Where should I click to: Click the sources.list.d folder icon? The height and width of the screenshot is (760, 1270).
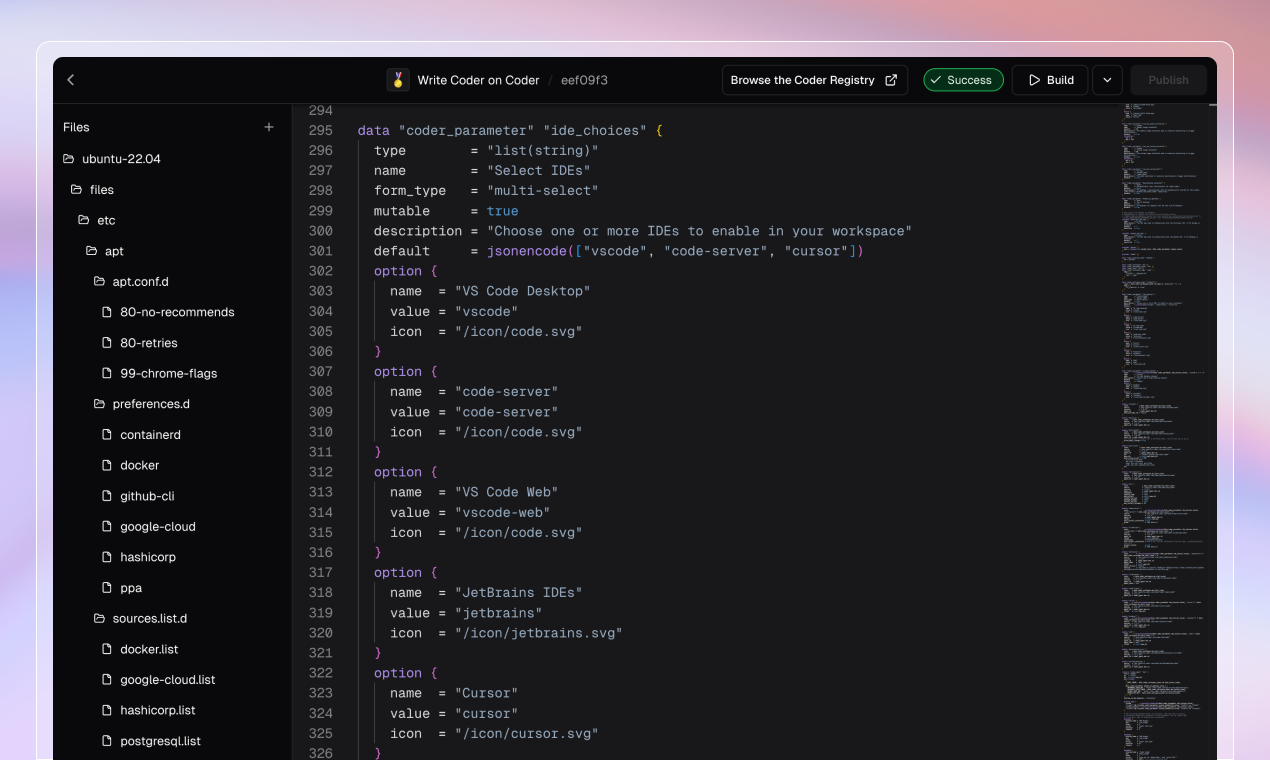pyautogui.click(x=100, y=618)
